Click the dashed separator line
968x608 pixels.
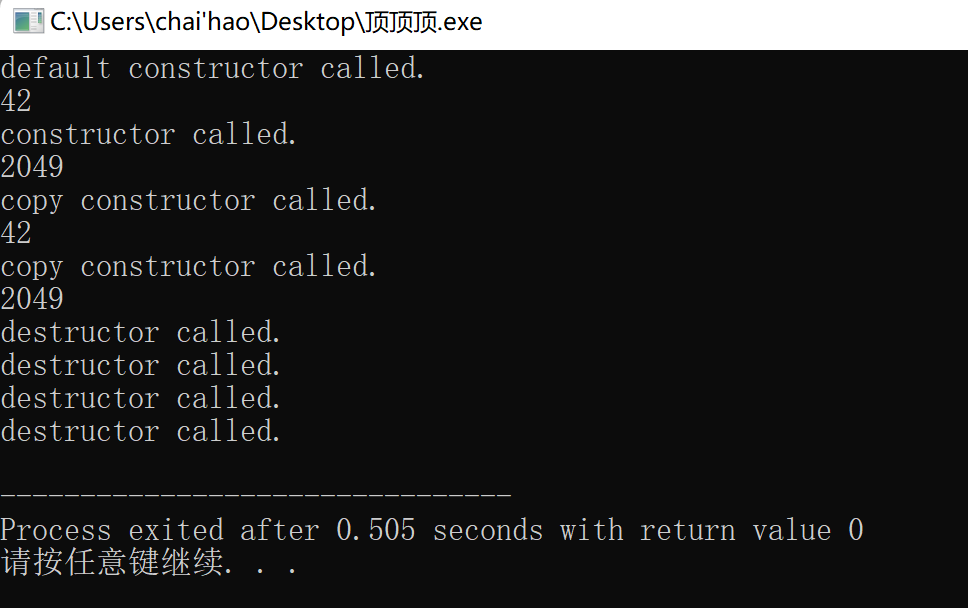256,494
